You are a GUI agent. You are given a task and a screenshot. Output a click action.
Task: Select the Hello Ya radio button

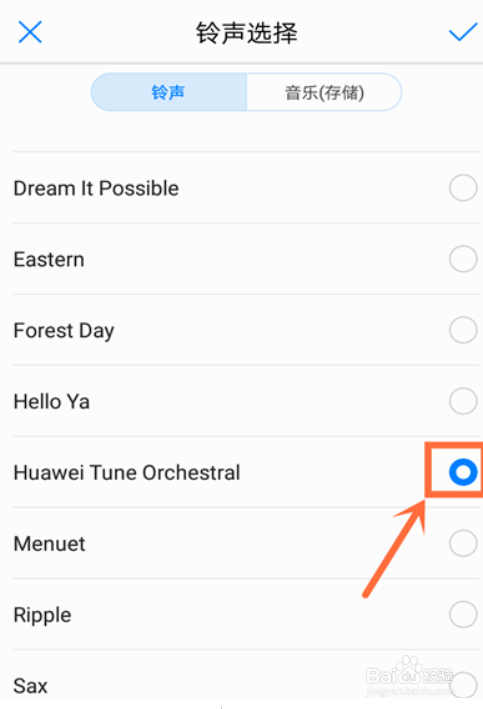(x=463, y=401)
